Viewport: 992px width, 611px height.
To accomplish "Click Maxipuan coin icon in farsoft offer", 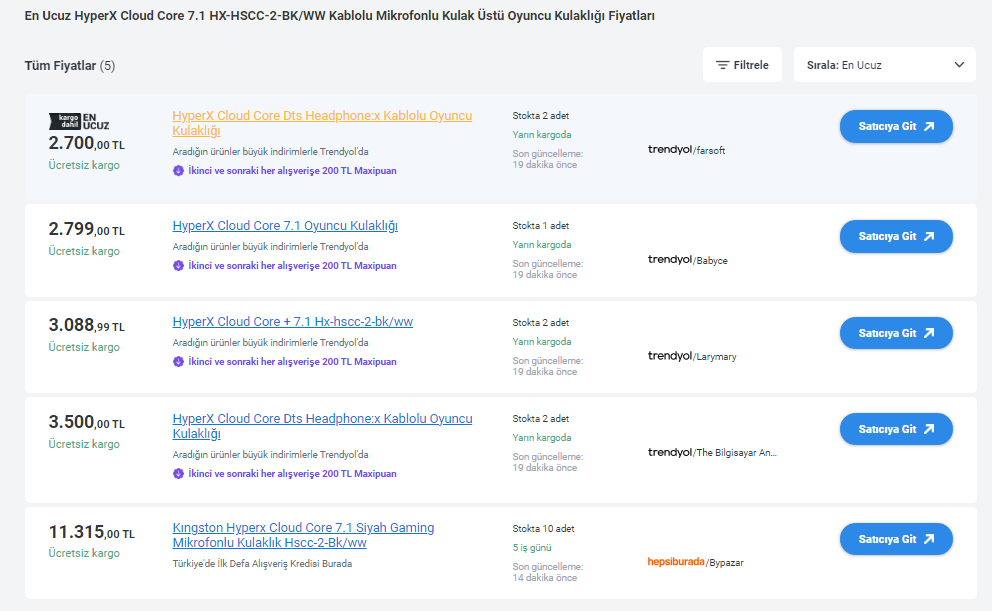I will (178, 171).
